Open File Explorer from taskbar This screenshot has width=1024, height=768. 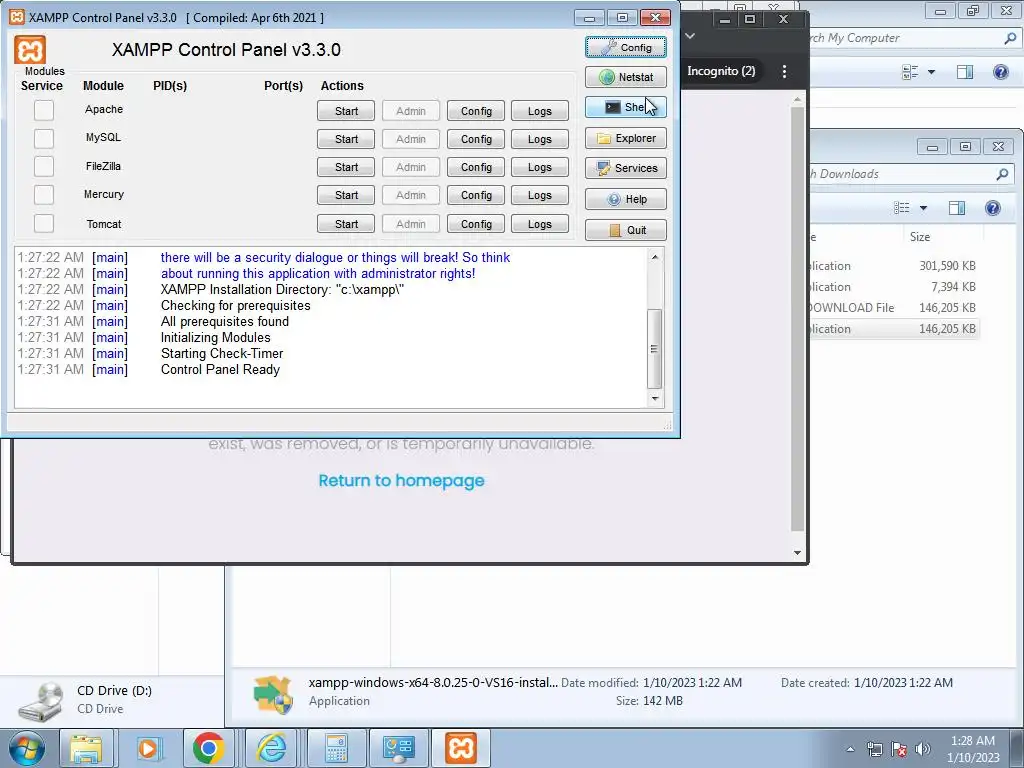point(86,748)
